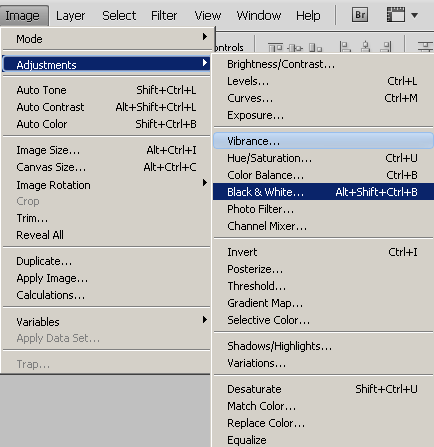Open the Help menu
The height and width of the screenshot is (447, 434).
308,16
